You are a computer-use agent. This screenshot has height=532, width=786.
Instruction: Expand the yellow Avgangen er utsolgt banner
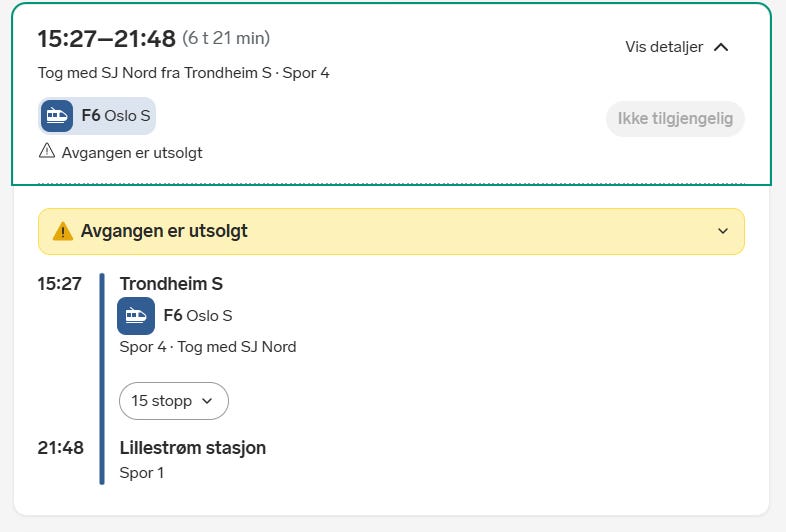coord(390,231)
